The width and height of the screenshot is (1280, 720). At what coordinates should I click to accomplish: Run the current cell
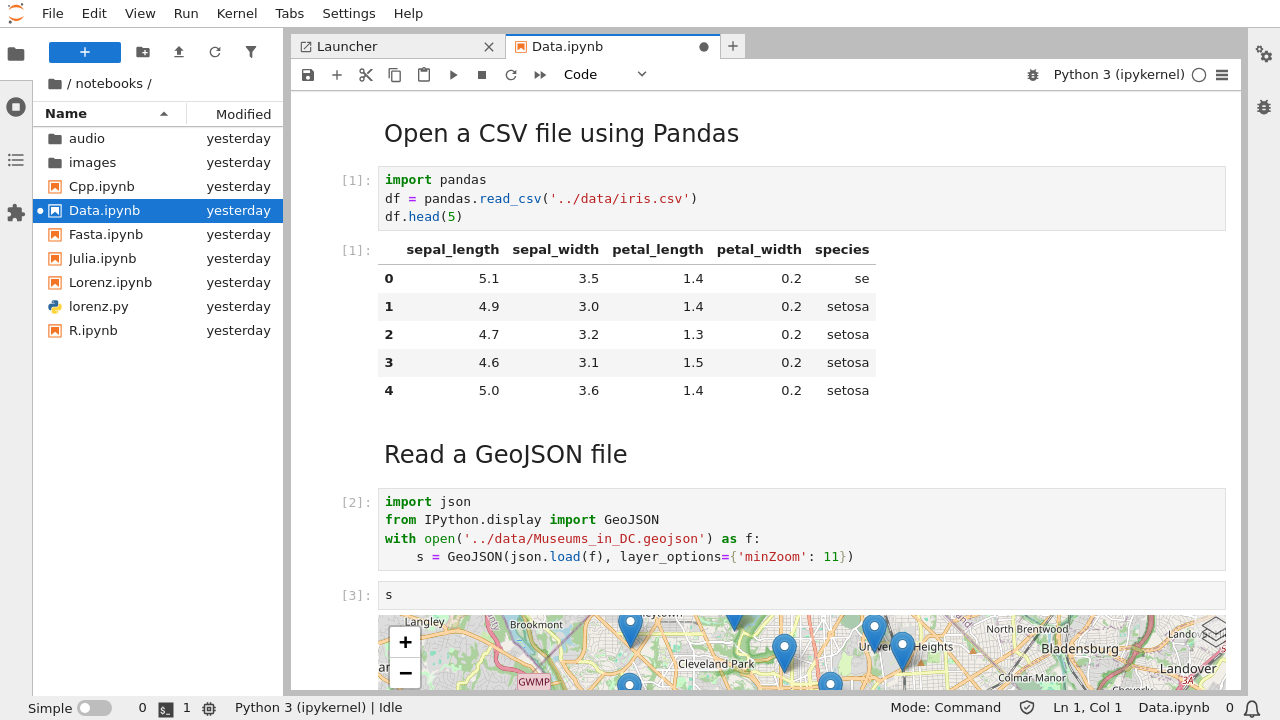pos(453,74)
